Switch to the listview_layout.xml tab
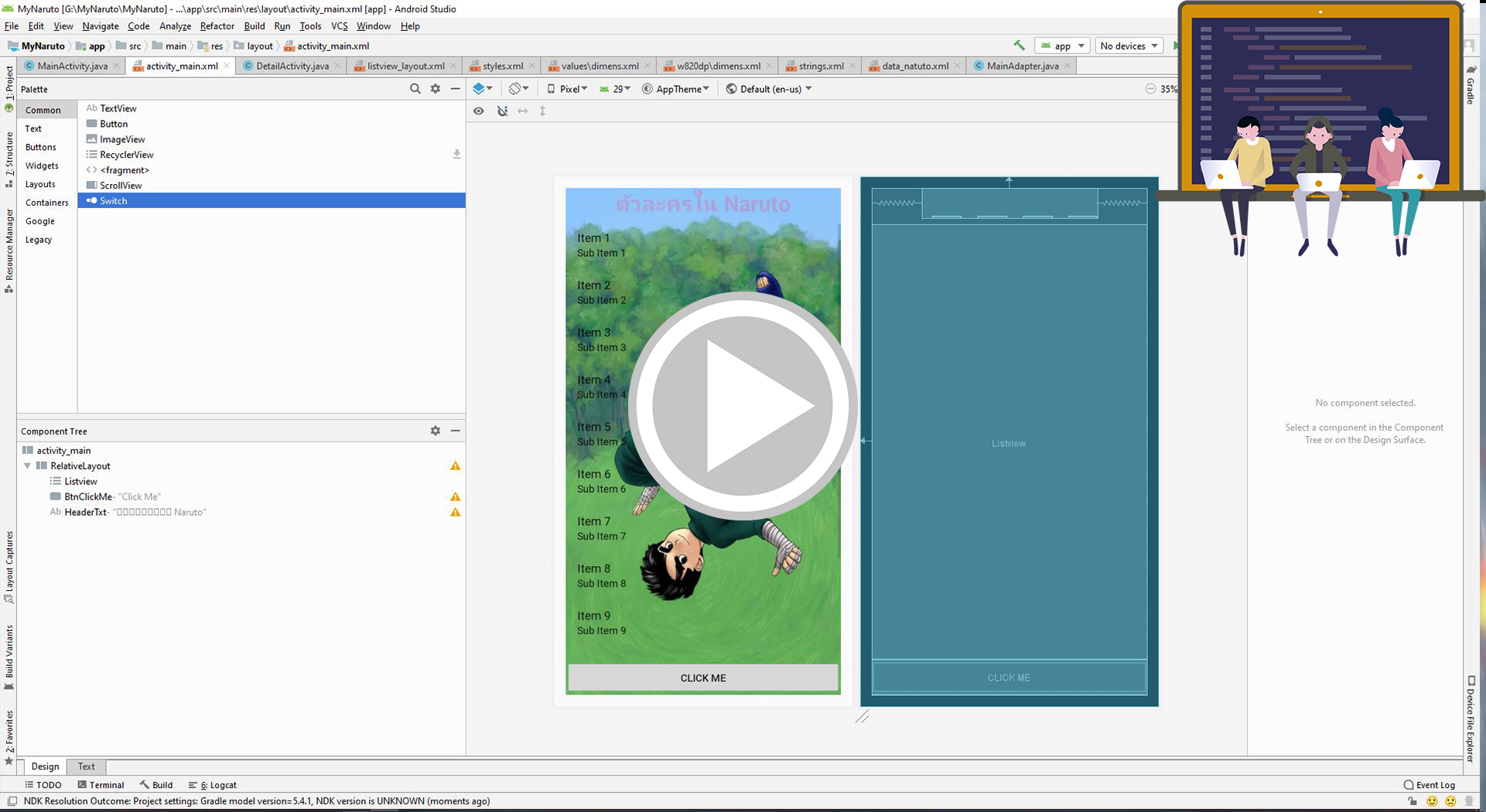 pos(405,66)
